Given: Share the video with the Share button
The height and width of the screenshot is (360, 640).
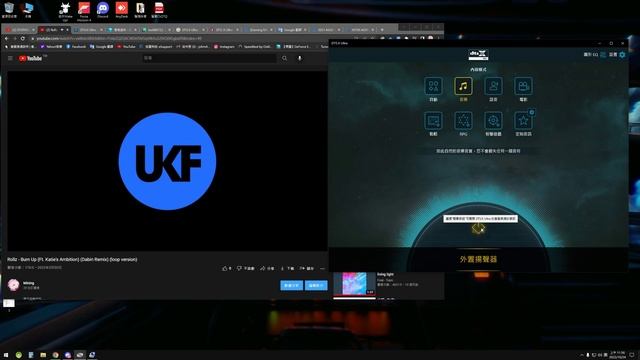Looking at the screenshot, I should pos(267,269).
